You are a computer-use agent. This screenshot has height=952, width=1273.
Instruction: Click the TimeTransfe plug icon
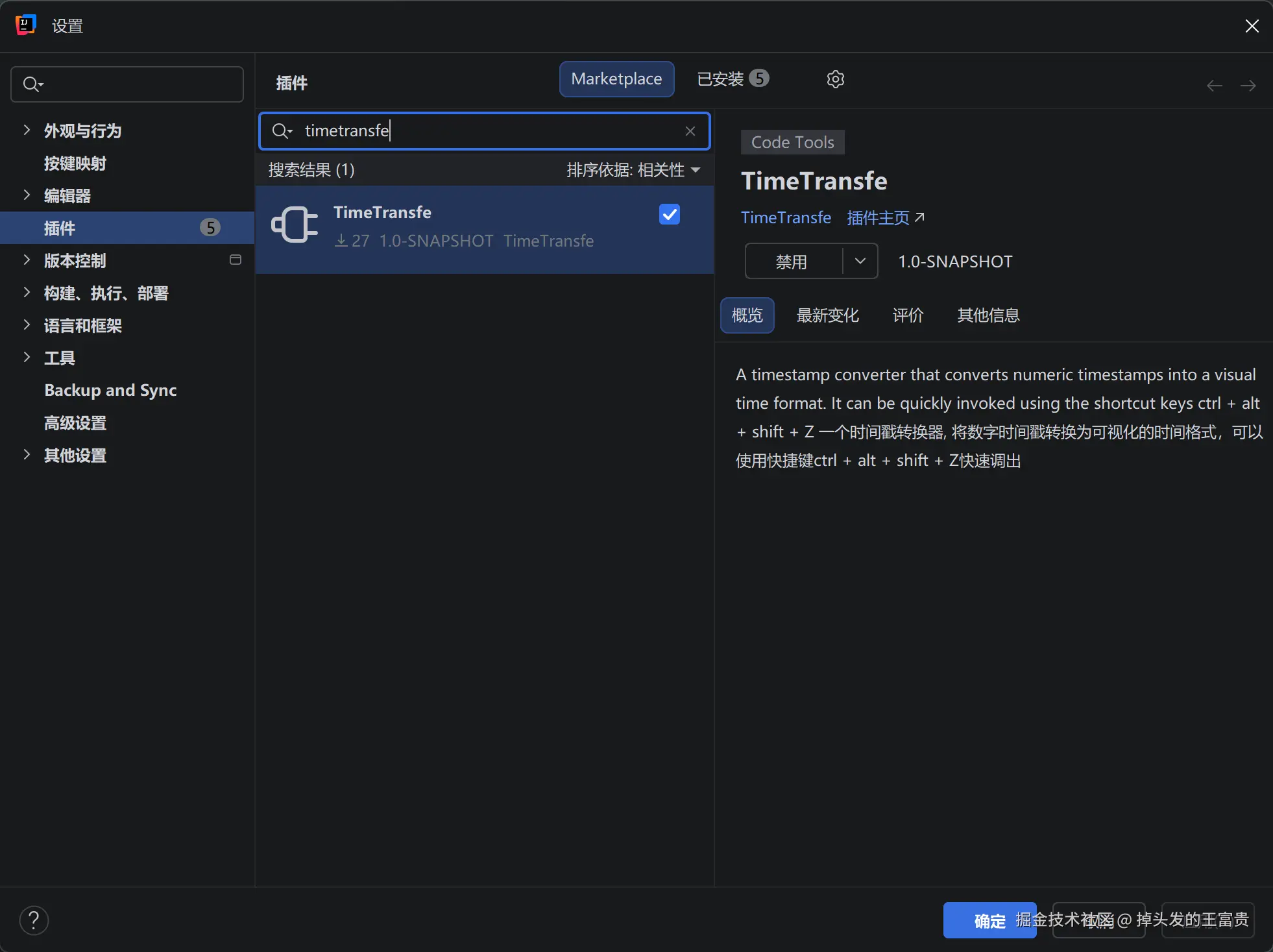295,225
